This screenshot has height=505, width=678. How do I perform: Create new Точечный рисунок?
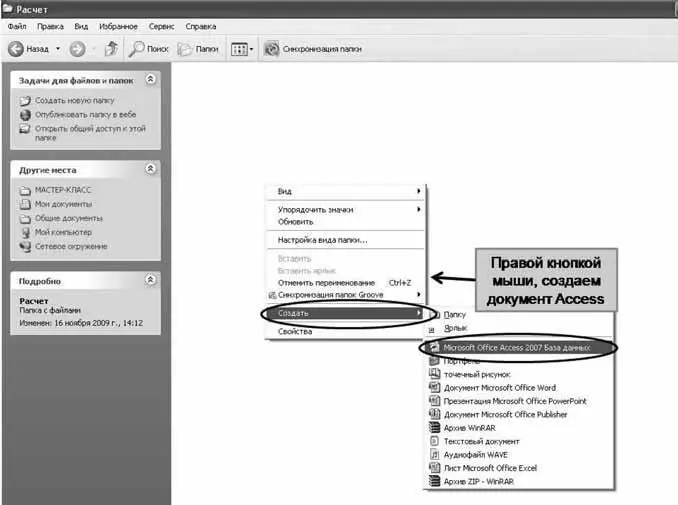pyautogui.click(x=519, y=374)
